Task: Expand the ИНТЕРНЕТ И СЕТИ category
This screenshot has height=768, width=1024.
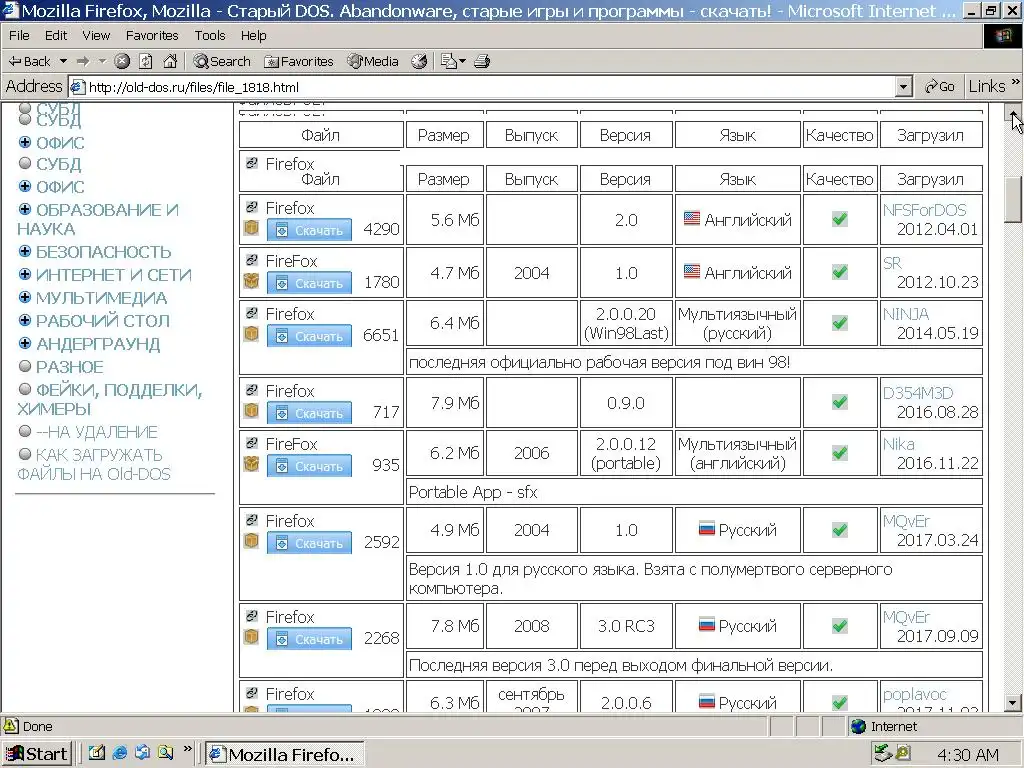Action: point(25,274)
